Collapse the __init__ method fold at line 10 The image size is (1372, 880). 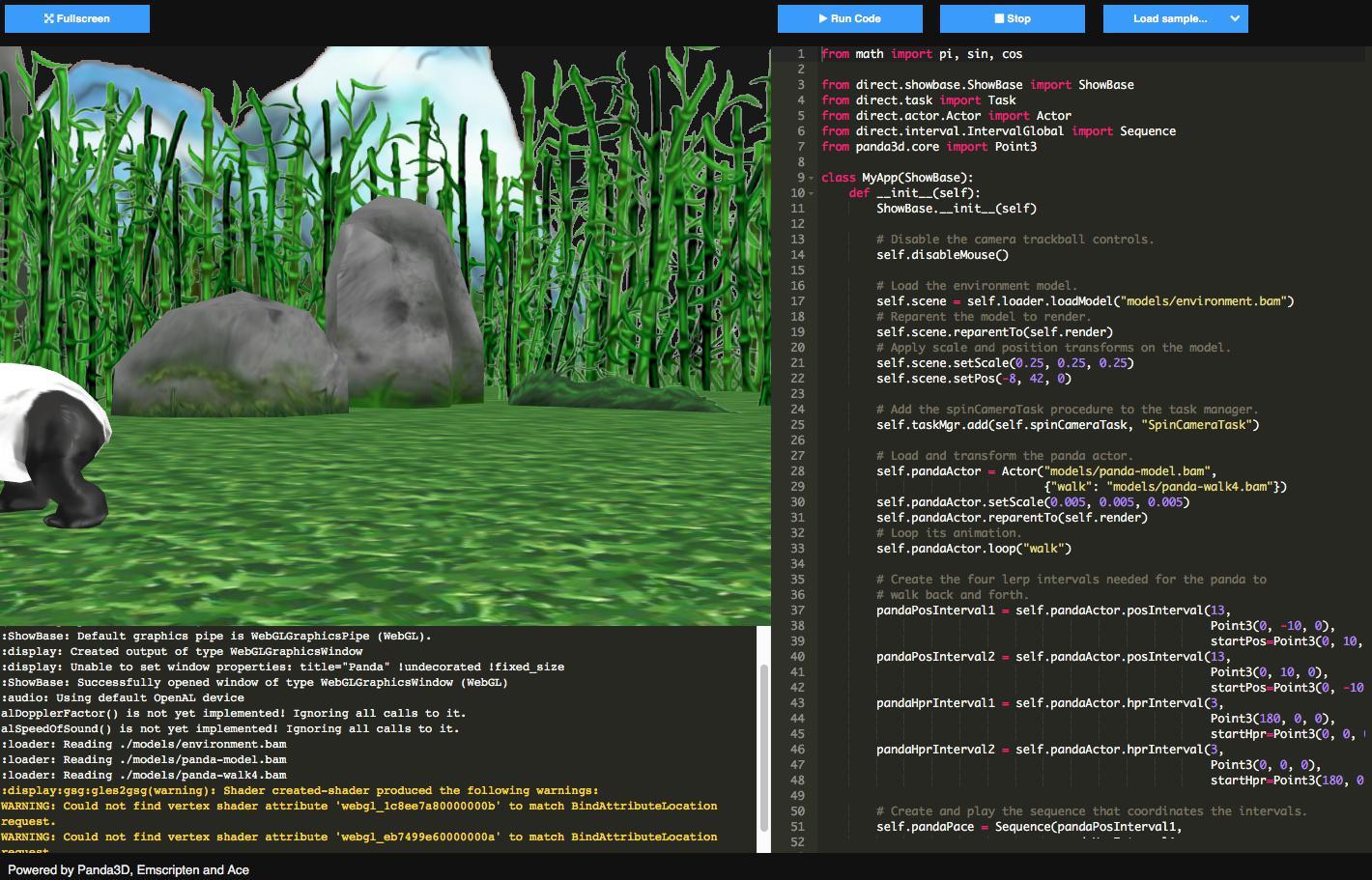click(809, 192)
